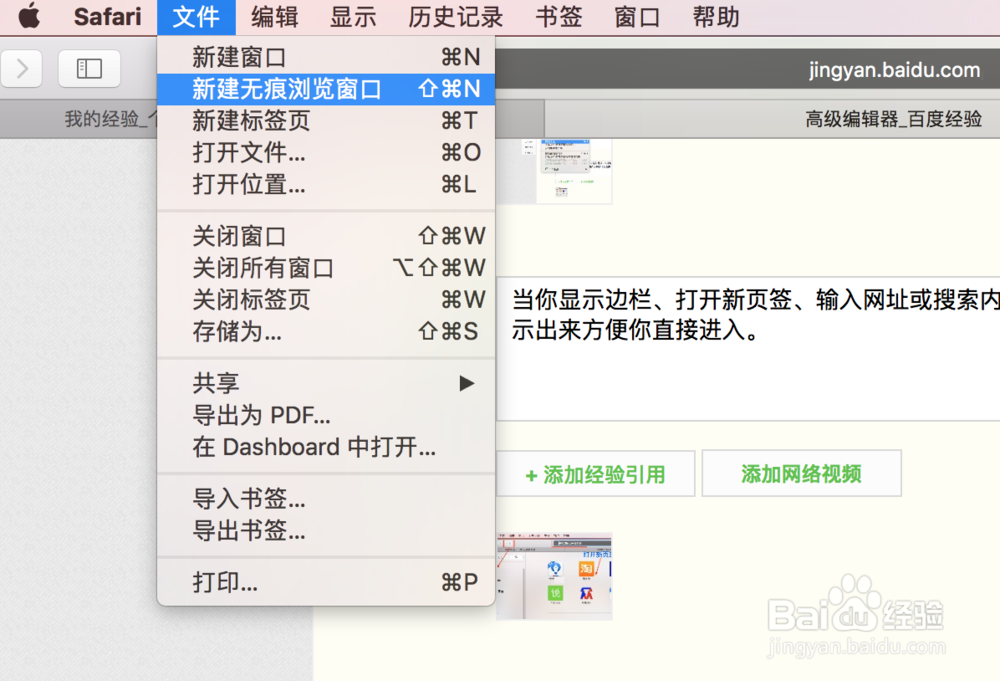Open the 显示 menu
The width and height of the screenshot is (1000, 681).
click(x=353, y=17)
